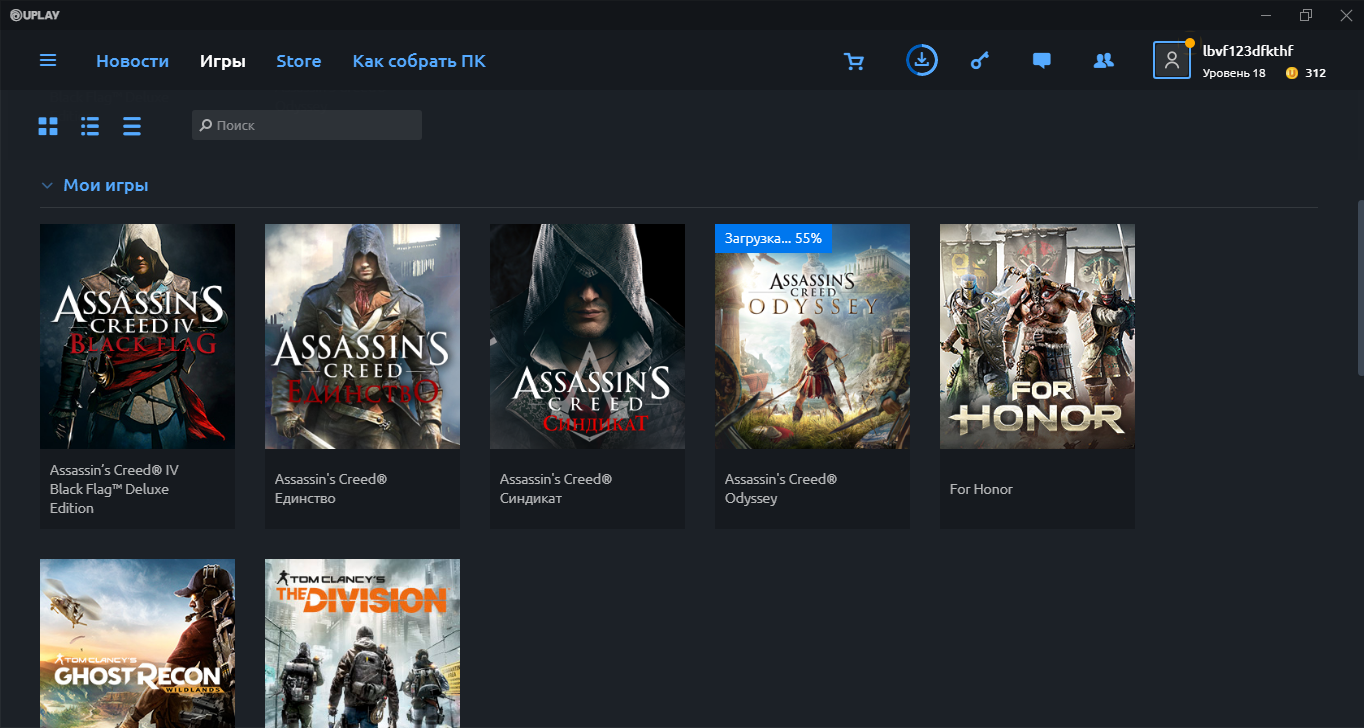Open the For Honor cover
The width and height of the screenshot is (1364, 728).
click(x=1037, y=336)
